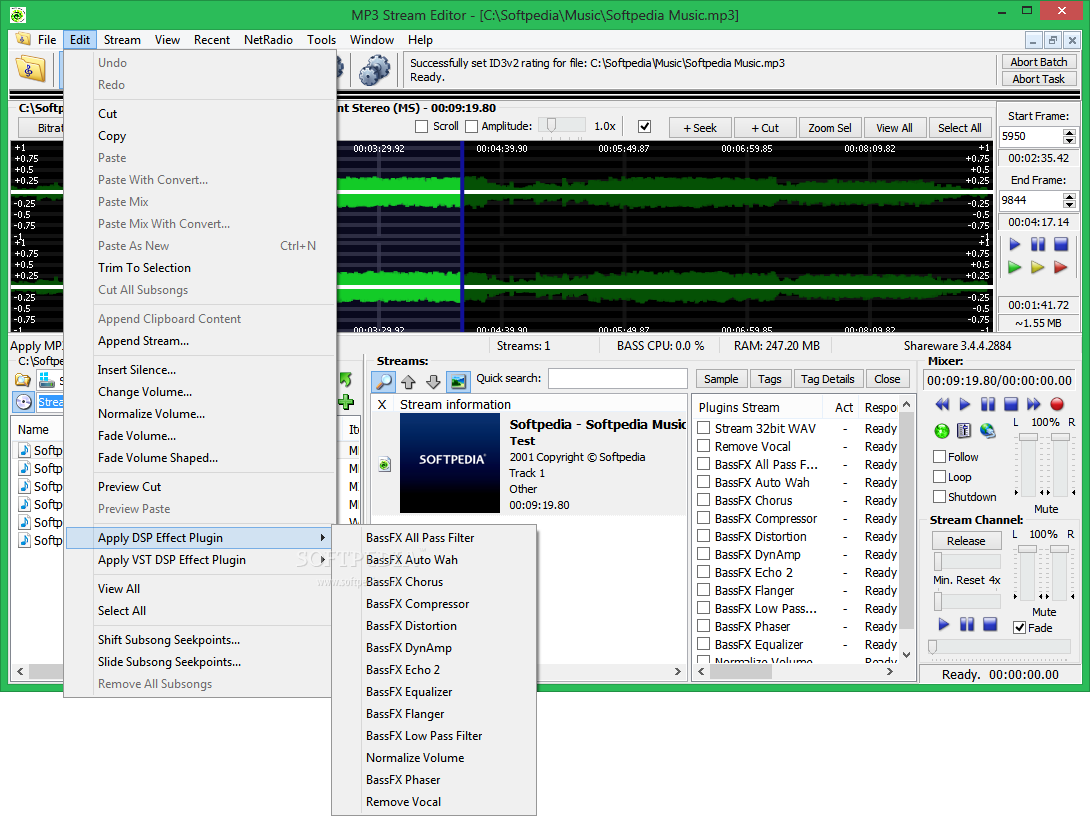Screen dimensions: 1090x816
Task: Check the BassFX Chorus plugin checkbox
Action: 703,500
